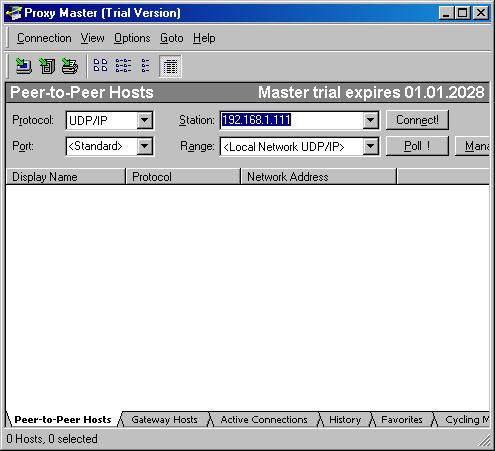This screenshot has height=451, width=495.
Task: Click the connect to host toolbar icon
Action: [x=24, y=66]
